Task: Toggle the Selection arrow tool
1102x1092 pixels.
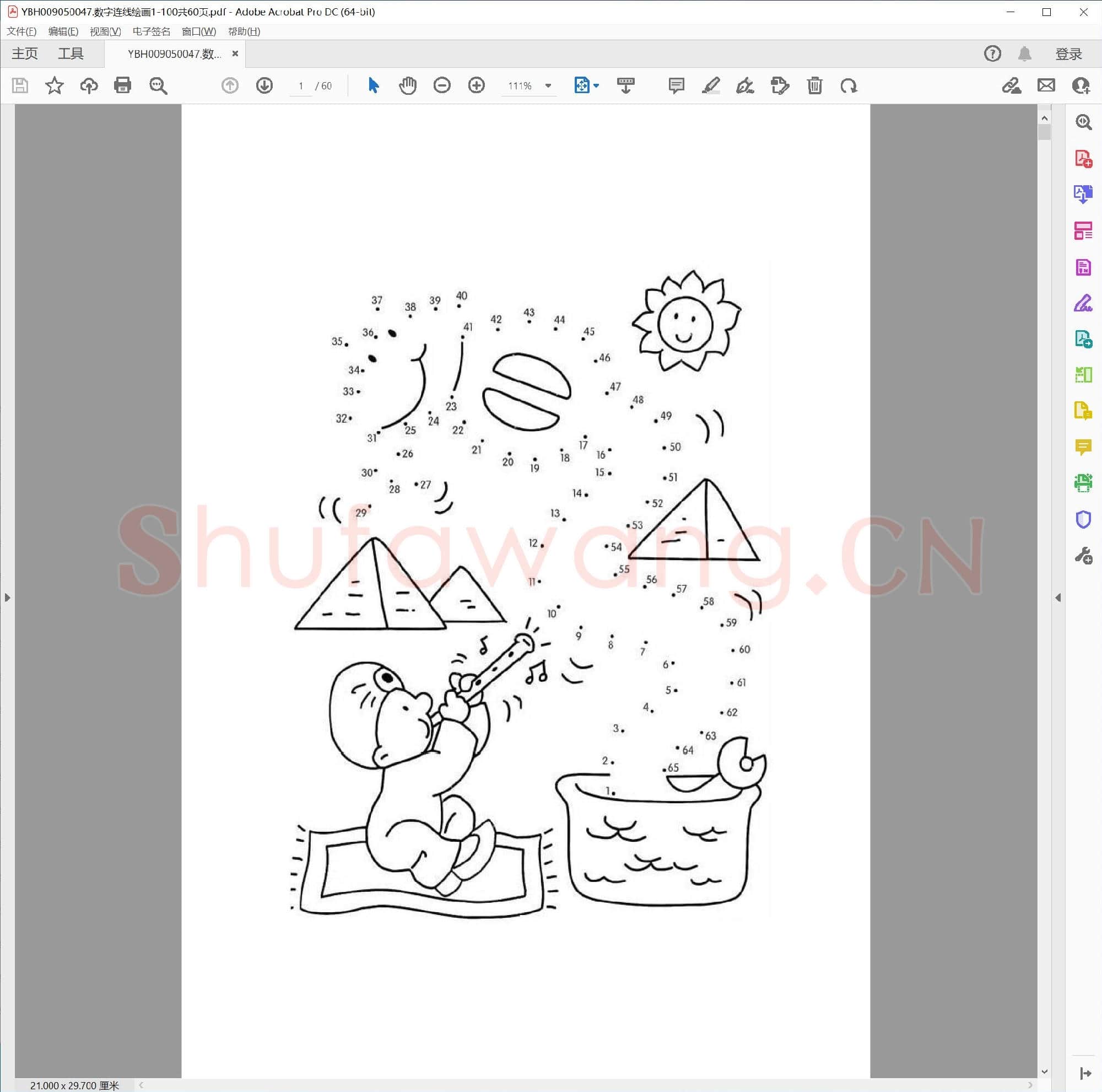Action: tap(374, 85)
